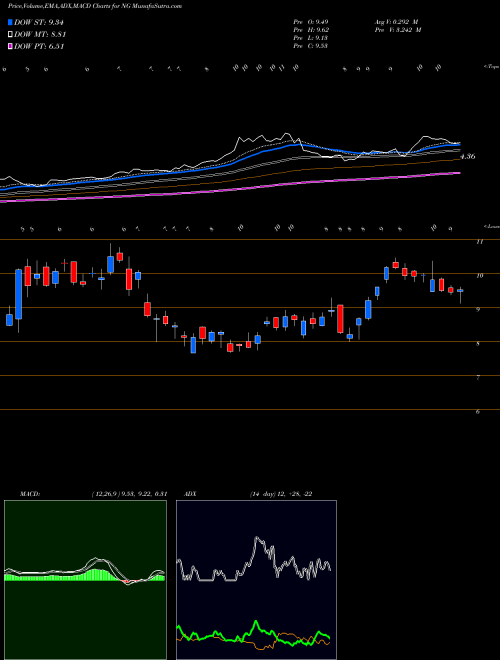Select the 'DOW ST: 9.34' legend text
The width and height of the screenshot is (500, 660).
pyautogui.click(x=39, y=23)
